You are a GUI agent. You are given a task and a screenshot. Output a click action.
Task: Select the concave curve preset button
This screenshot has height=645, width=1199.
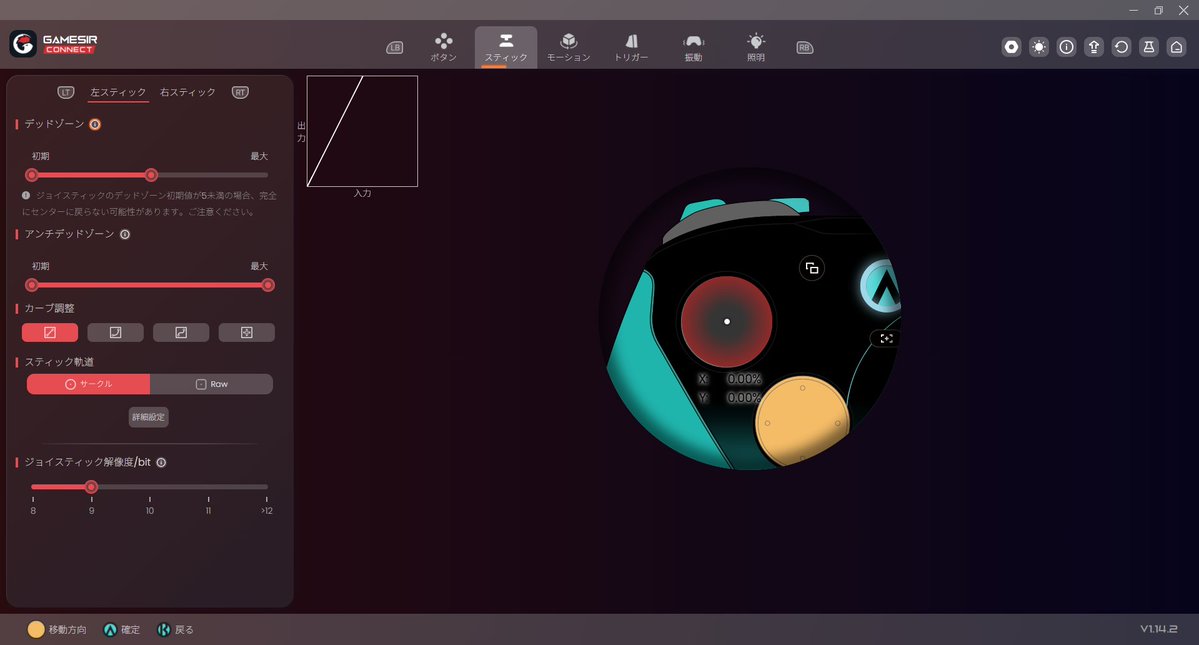[x=115, y=332]
